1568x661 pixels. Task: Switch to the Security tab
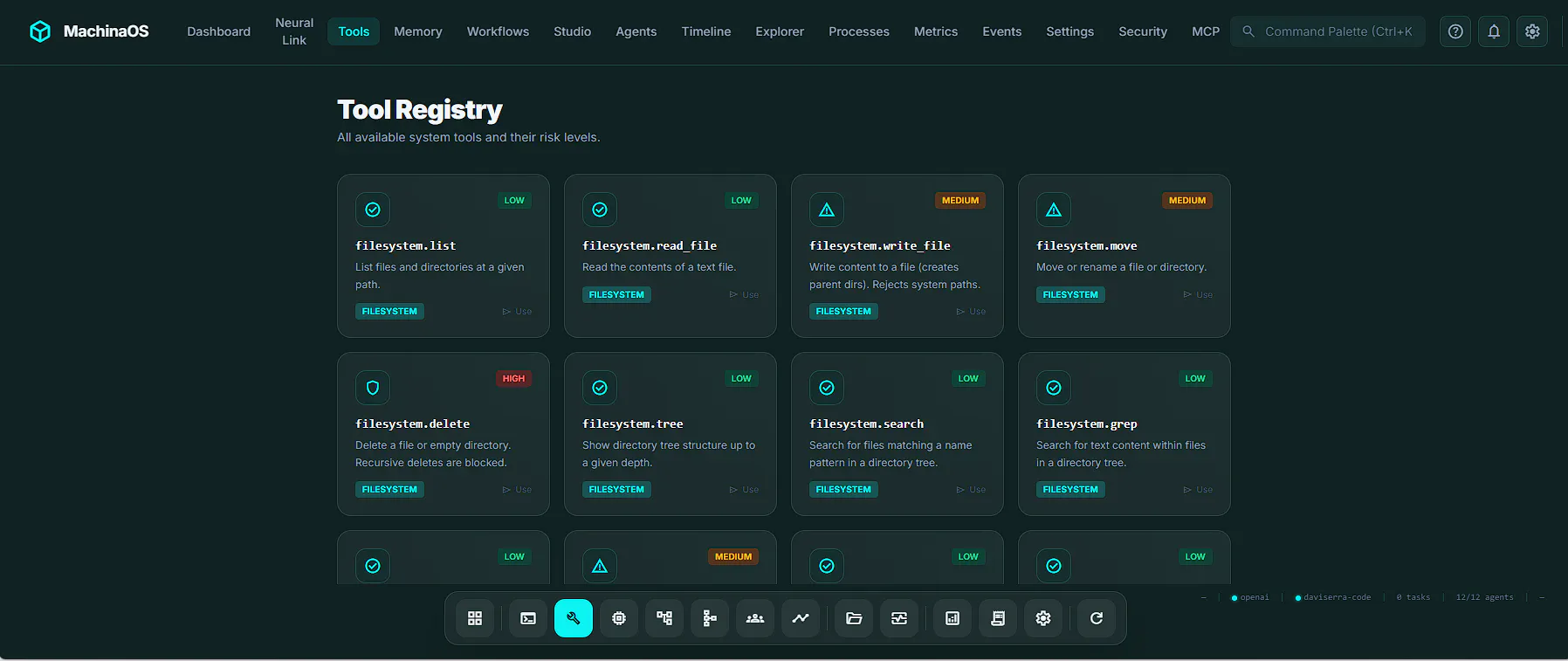pyautogui.click(x=1143, y=31)
